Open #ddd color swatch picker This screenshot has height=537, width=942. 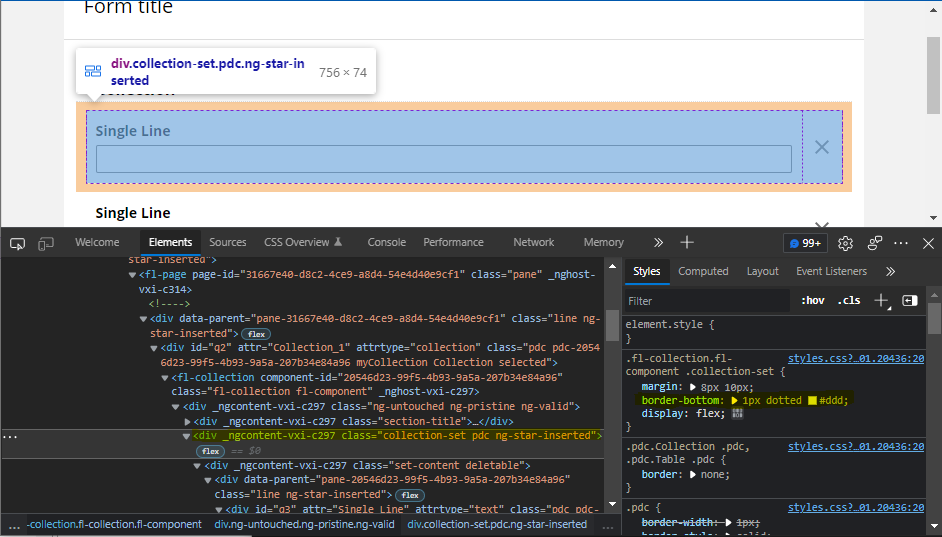(x=812, y=401)
